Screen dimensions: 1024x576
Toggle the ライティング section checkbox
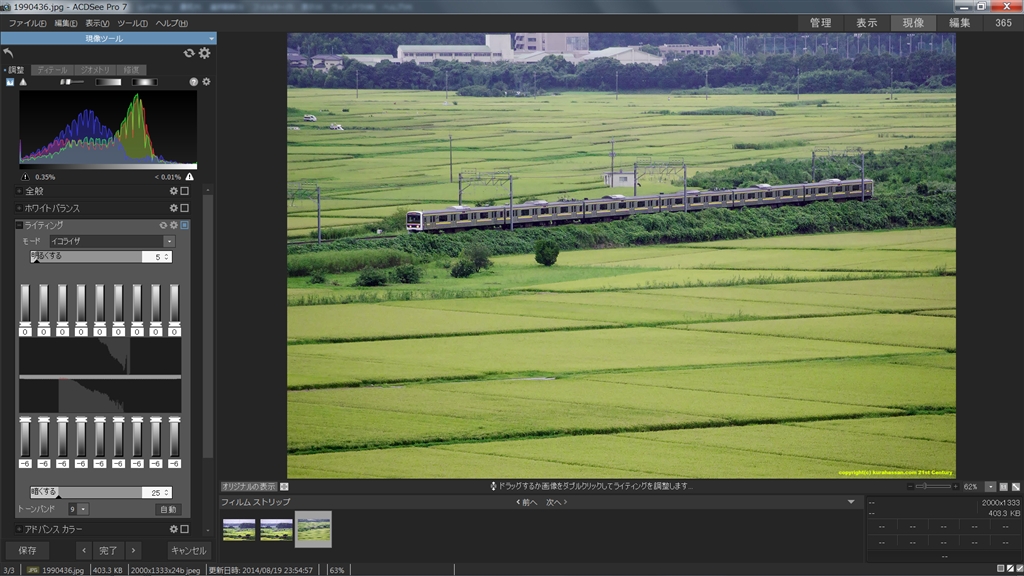(x=184, y=225)
